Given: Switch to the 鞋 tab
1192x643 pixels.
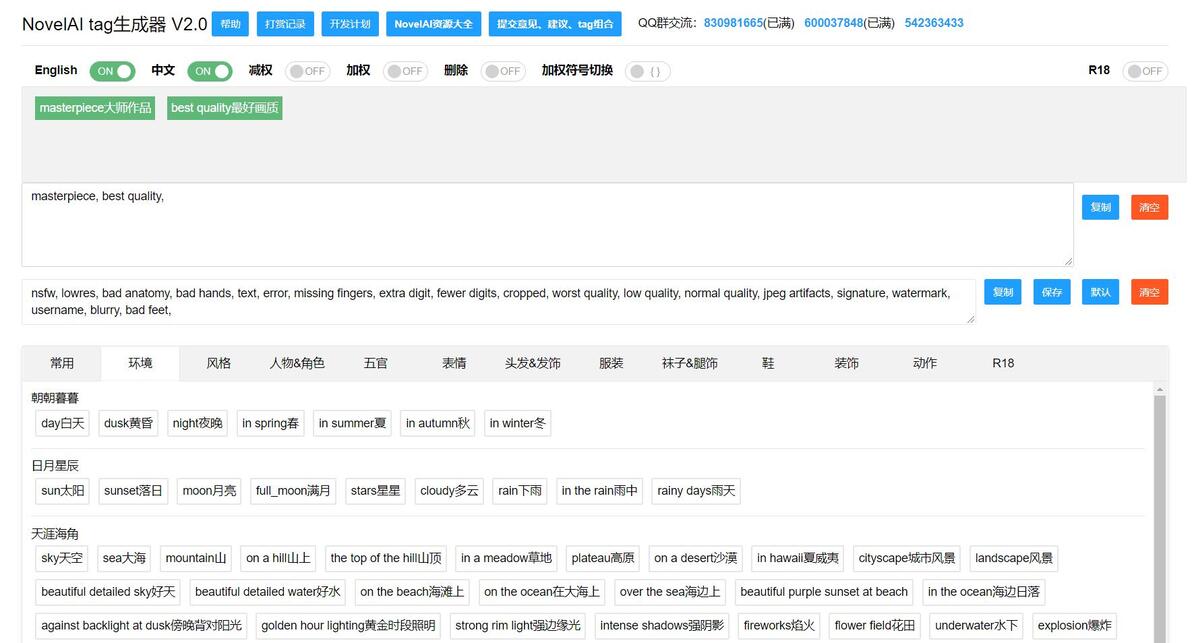Looking at the screenshot, I should click(768, 363).
